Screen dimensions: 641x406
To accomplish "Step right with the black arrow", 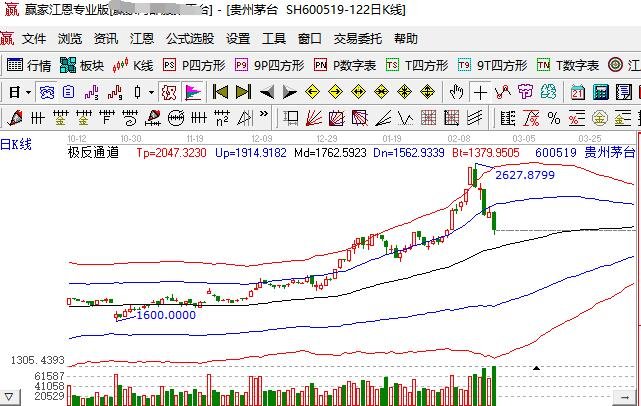I will 289,93.
